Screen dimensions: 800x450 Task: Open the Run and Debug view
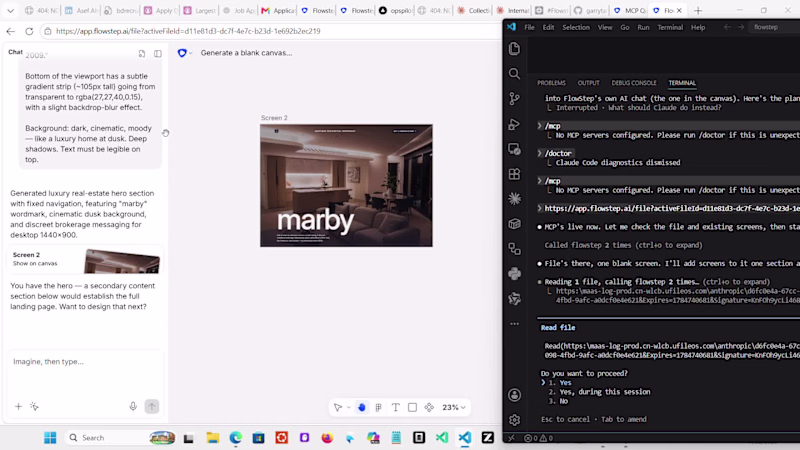tap(514, 124)
